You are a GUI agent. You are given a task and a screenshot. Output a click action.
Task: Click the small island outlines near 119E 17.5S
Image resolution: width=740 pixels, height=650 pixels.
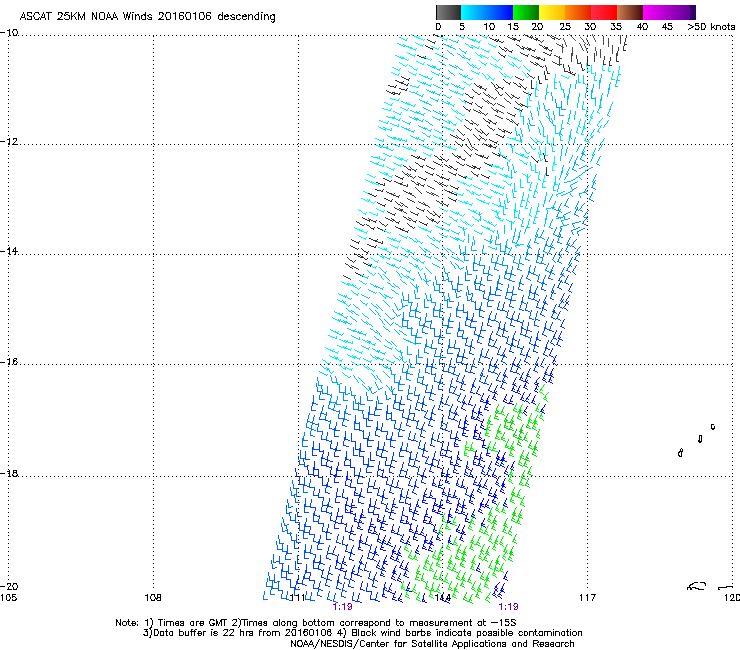coord(697,440)
